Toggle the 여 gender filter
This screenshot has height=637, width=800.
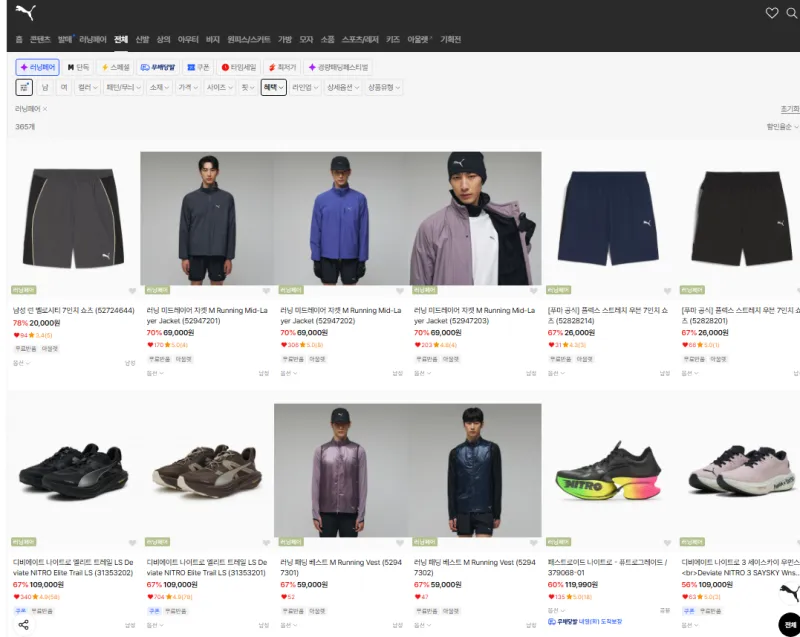pos(64,87)
